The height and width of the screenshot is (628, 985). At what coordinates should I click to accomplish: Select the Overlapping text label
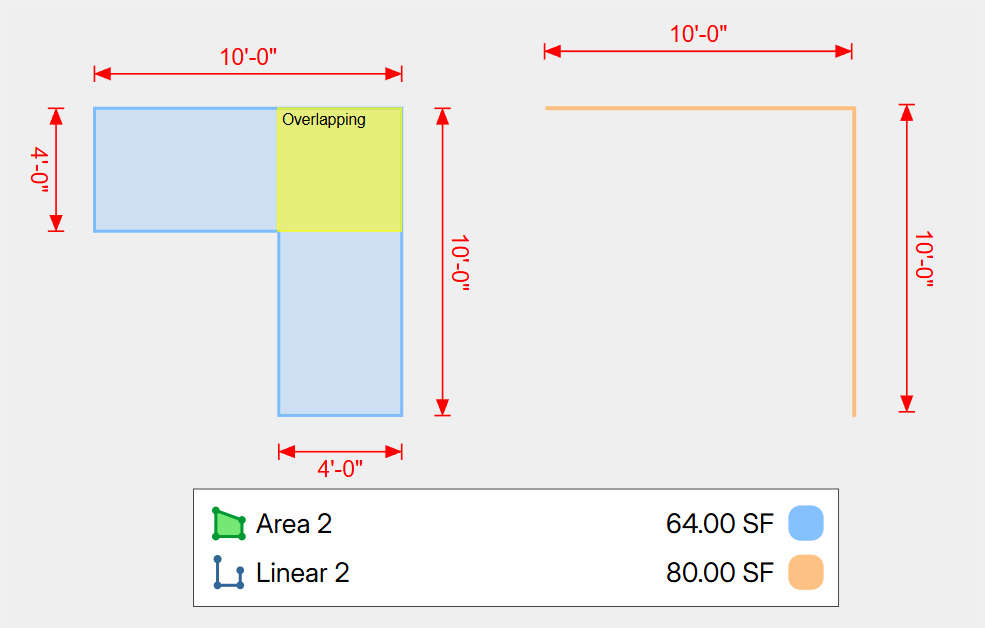324,120
